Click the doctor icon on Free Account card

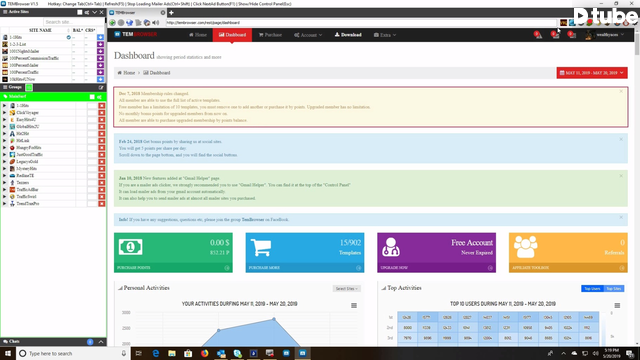[391, 247]
